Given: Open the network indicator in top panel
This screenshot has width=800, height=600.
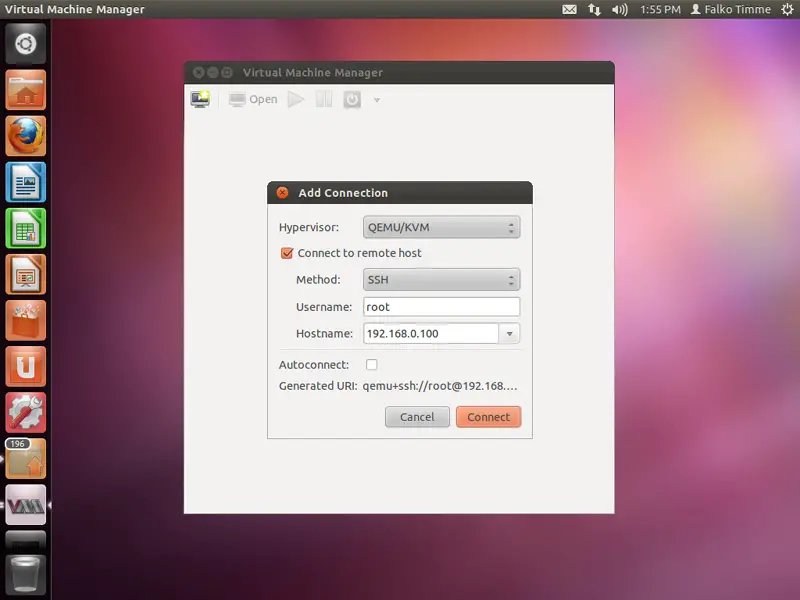Looking at the screenshot, I should click(x=594, y=9).
